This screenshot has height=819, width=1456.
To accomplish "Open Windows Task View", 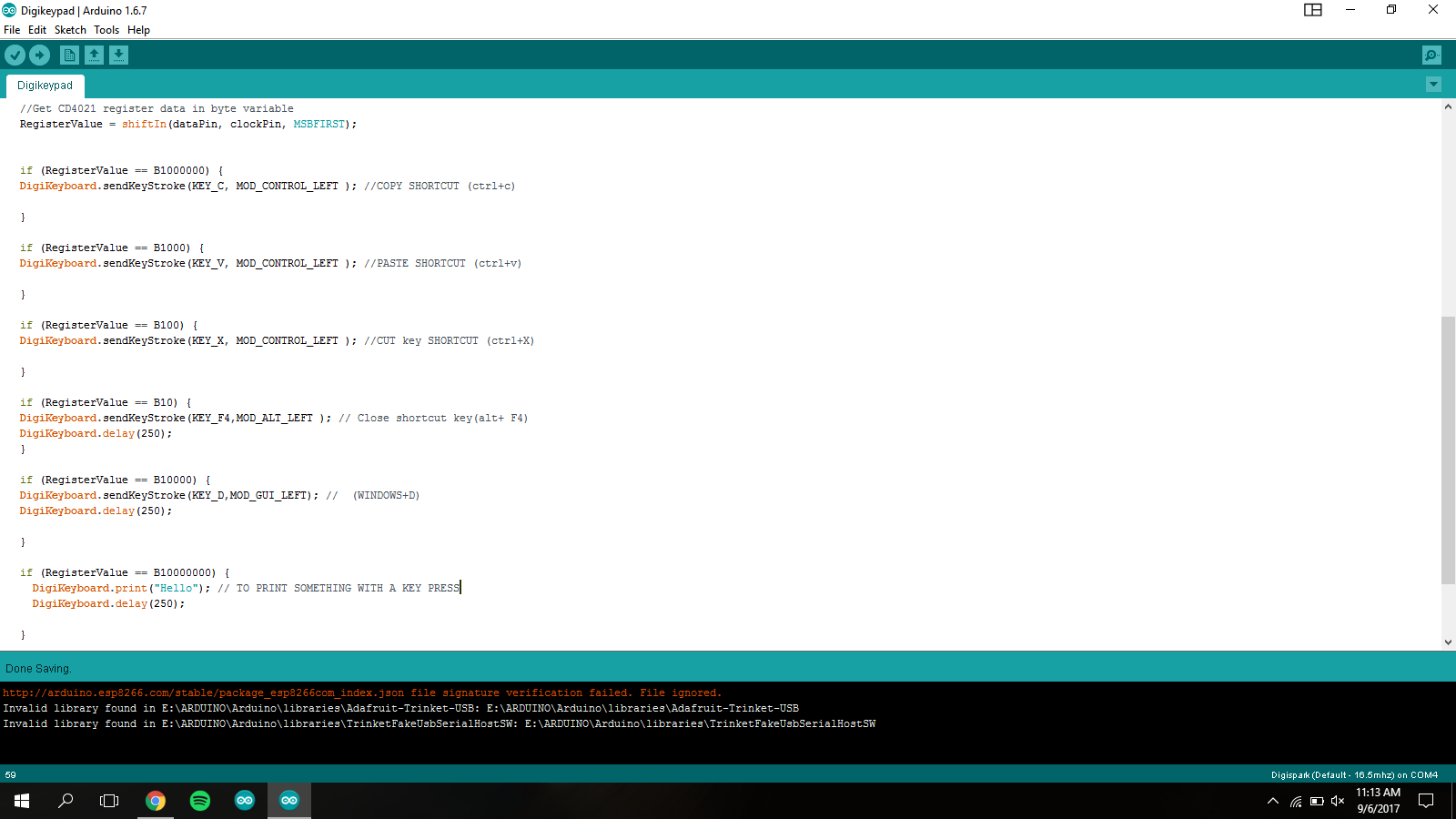I will 109,801.
